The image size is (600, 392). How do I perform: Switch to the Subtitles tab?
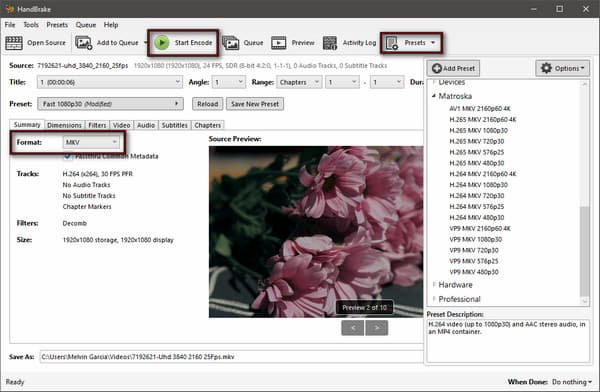(x=174, y=125)
